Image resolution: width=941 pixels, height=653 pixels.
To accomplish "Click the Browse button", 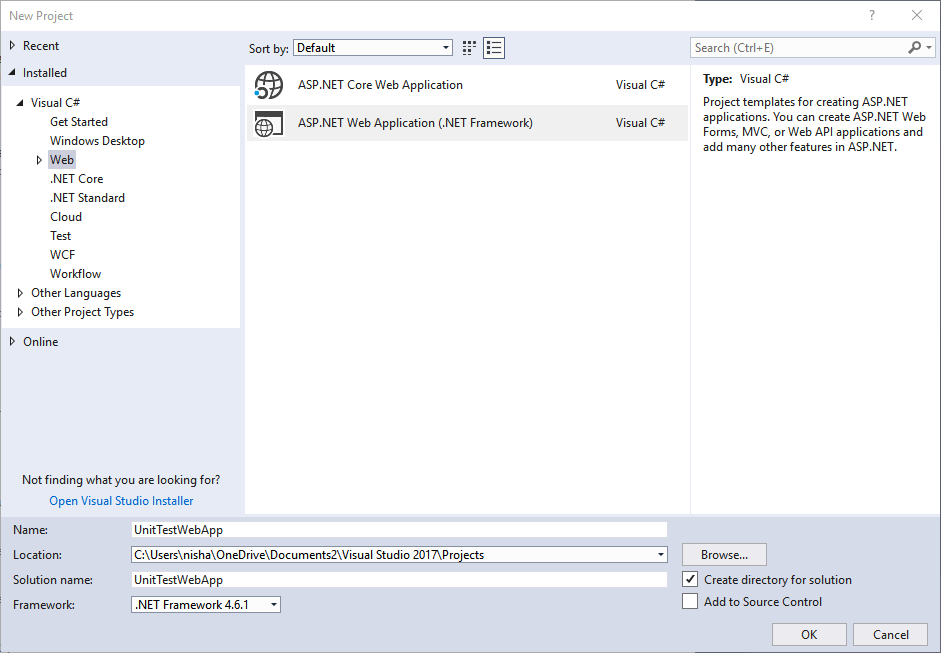I will point(723,554).
